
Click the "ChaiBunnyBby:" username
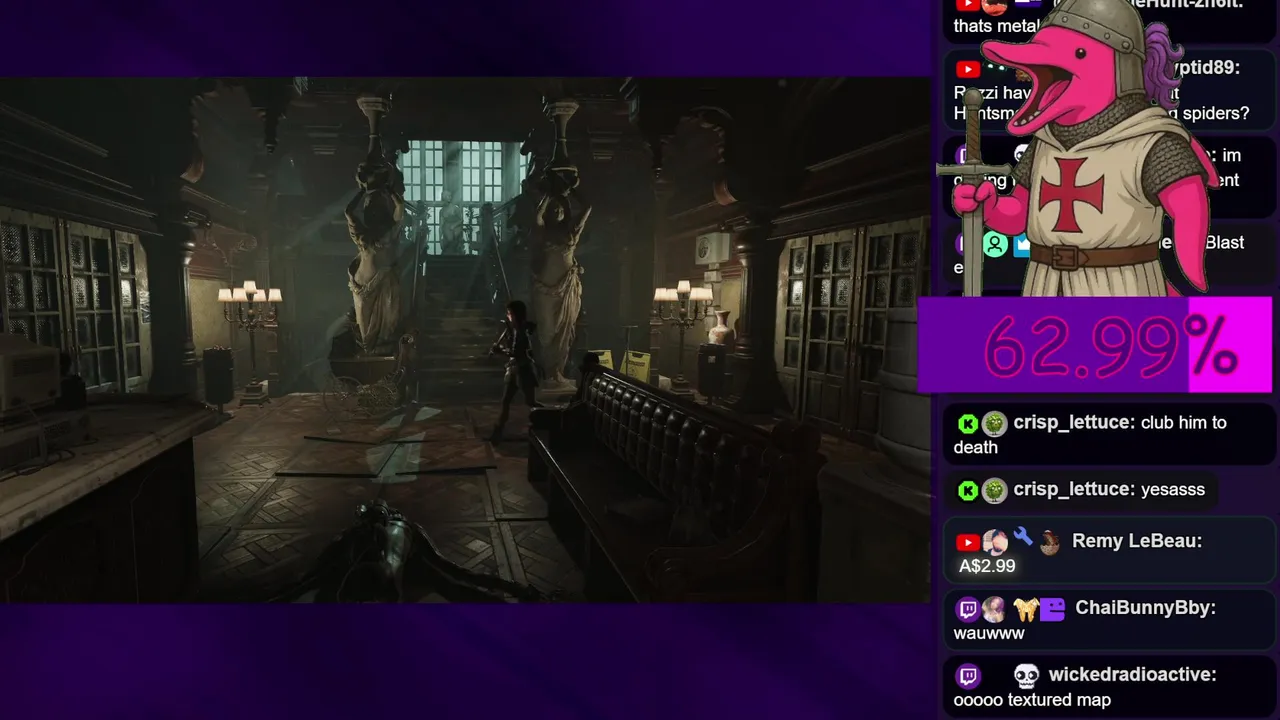[1145, 608]
